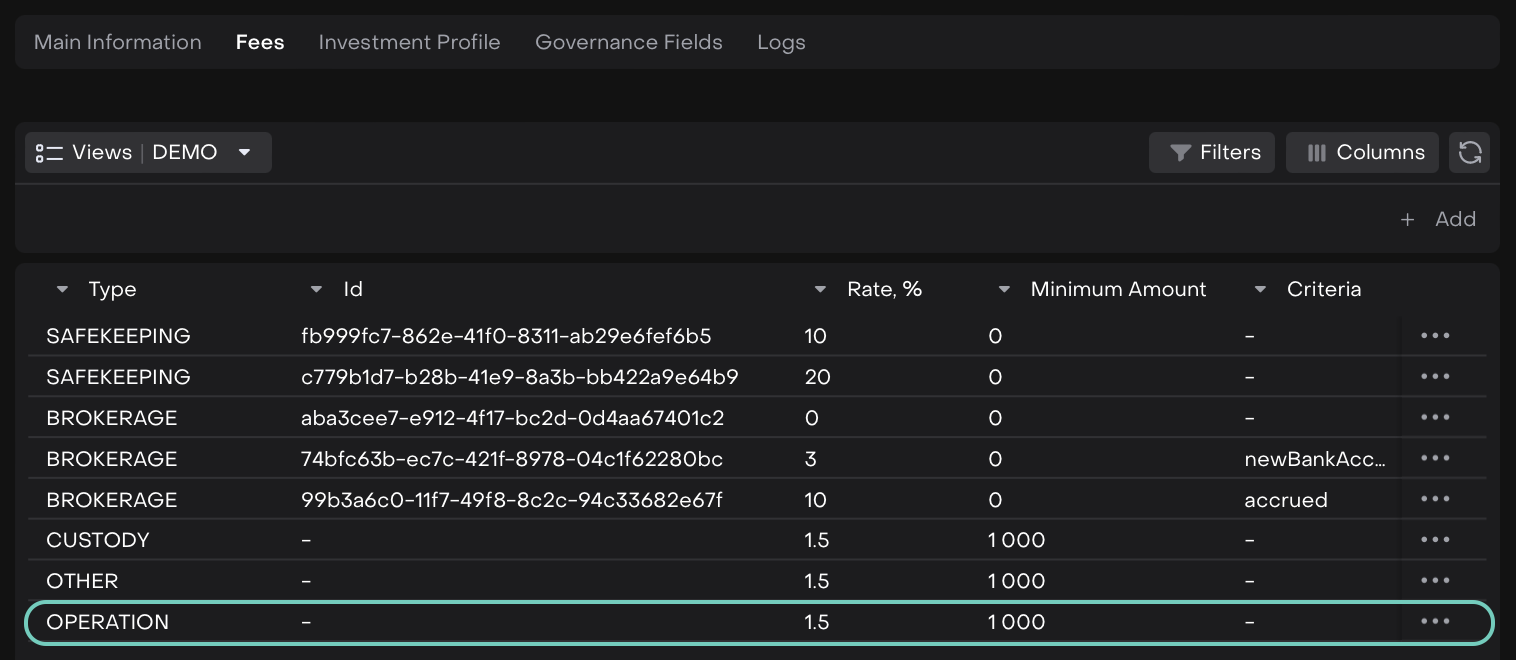Image resolution: width=1516 pixels, height=660 pixels.
Task: Open row menu for BROKERAGE accrued fee
Action: pyautogui.click(x=1435, y=499)
